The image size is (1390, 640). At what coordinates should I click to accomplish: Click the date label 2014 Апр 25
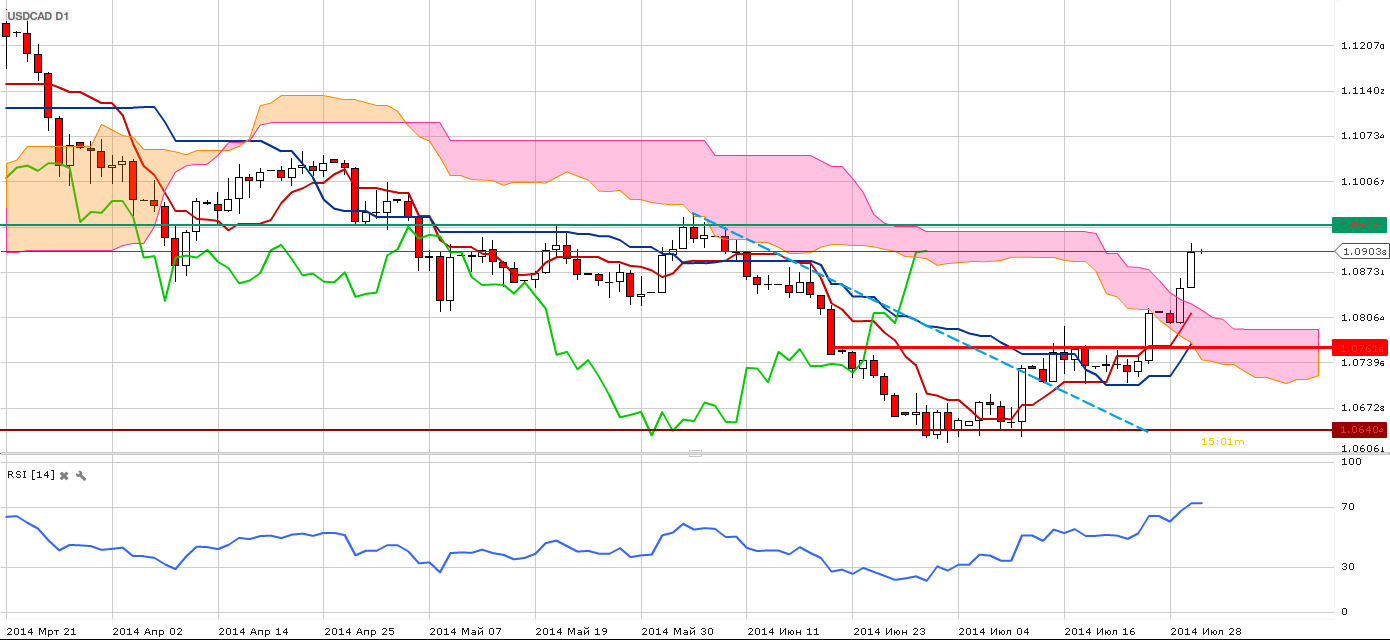click(358, 631)
